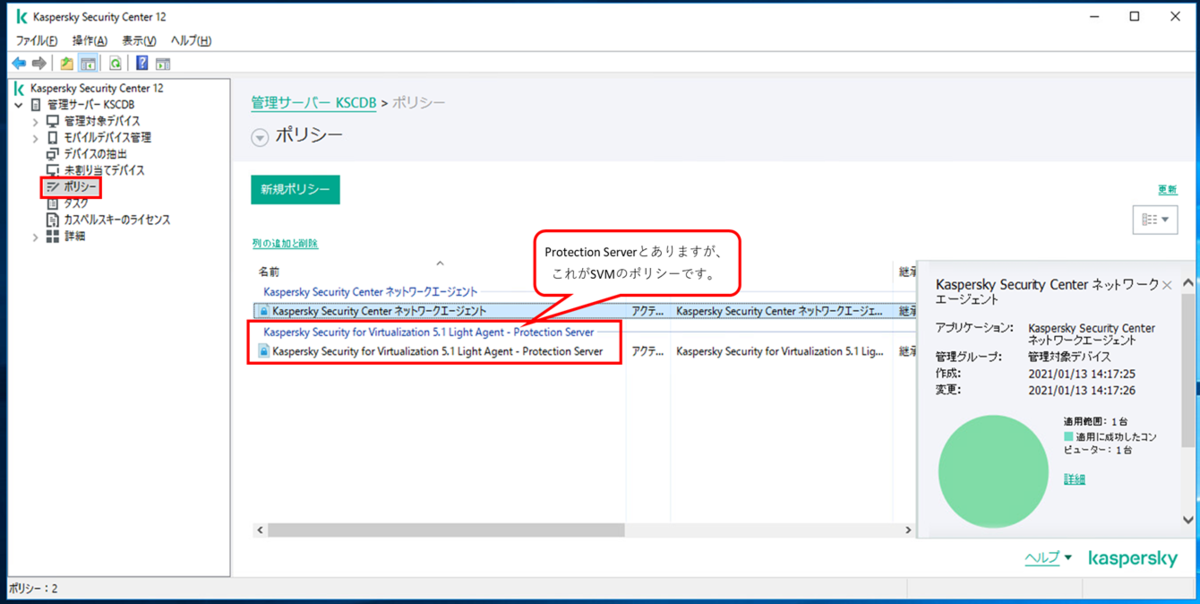Open the blue help question-mark icon

tap(142, 63)
